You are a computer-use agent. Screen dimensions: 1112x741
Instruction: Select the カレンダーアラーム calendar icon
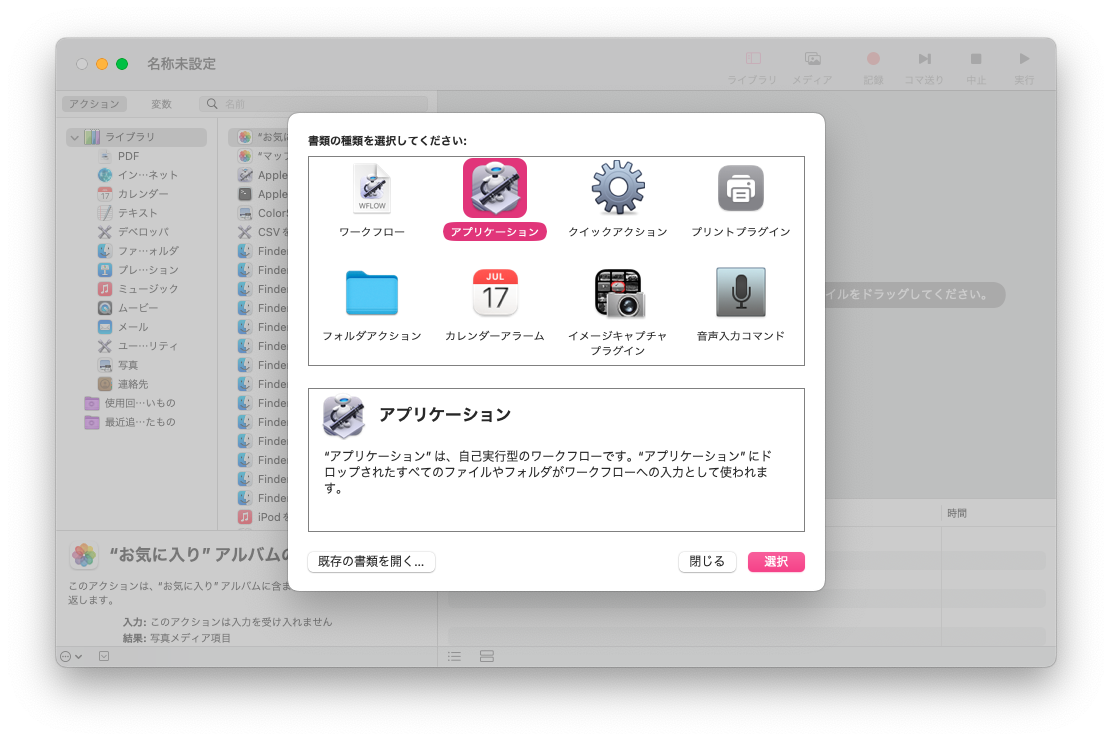tap(495, 292)
